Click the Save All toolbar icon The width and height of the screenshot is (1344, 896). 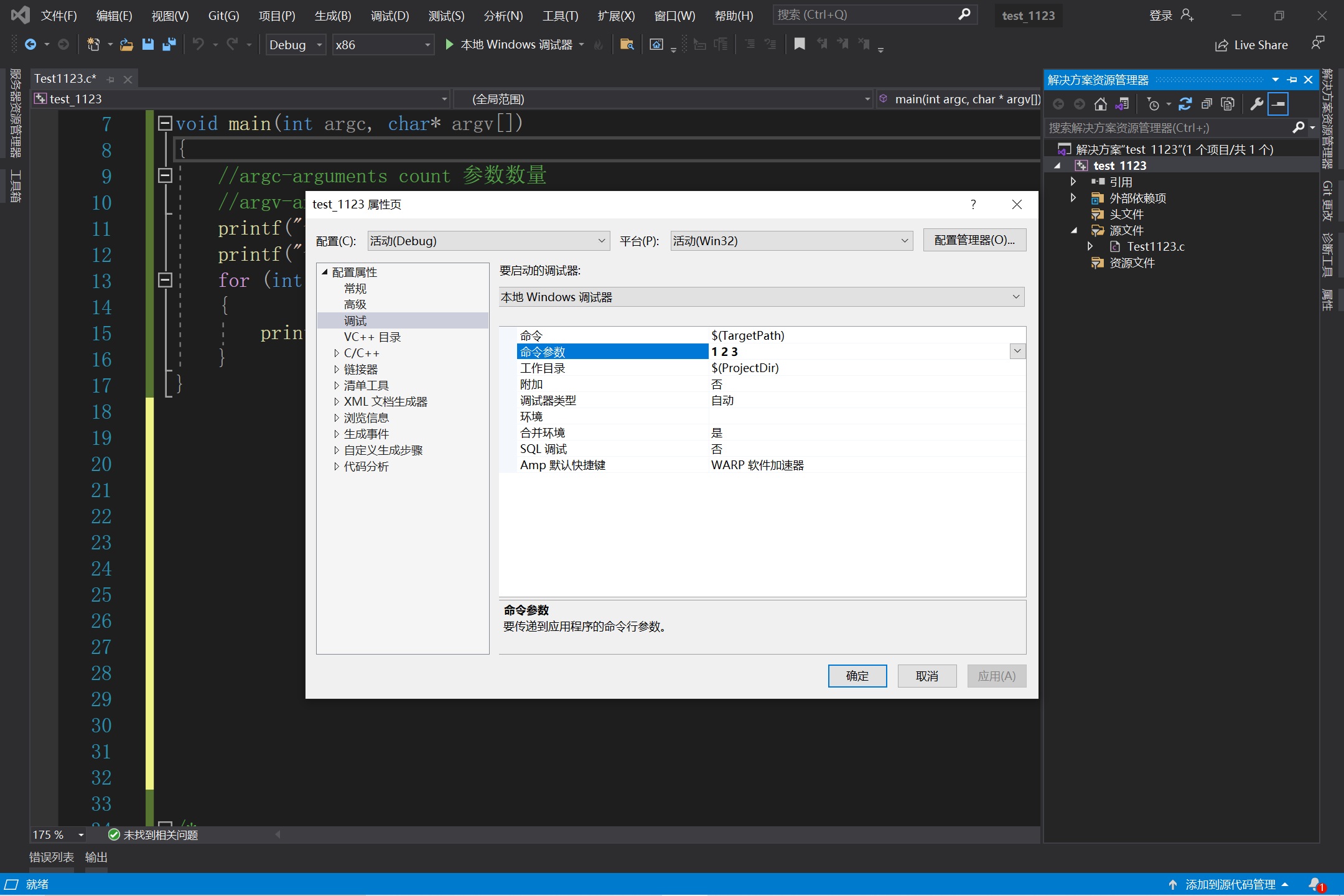point(169,44)
